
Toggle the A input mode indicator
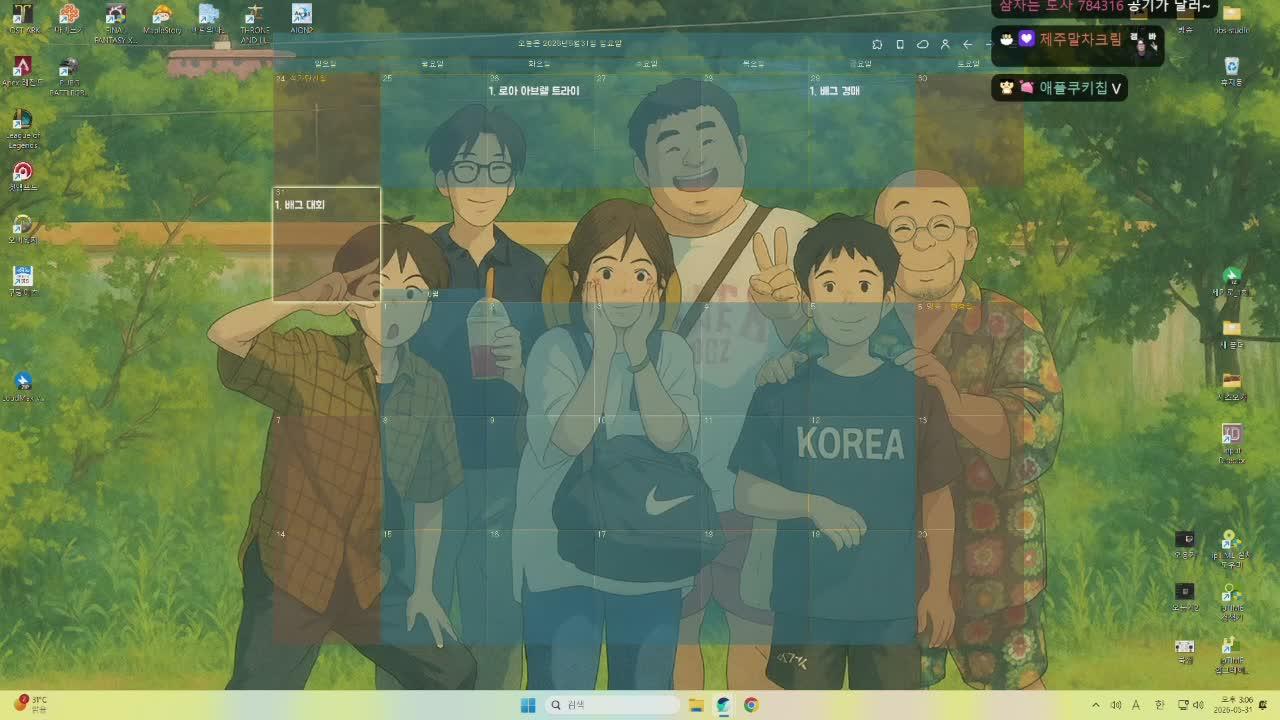coord(1137,705)
